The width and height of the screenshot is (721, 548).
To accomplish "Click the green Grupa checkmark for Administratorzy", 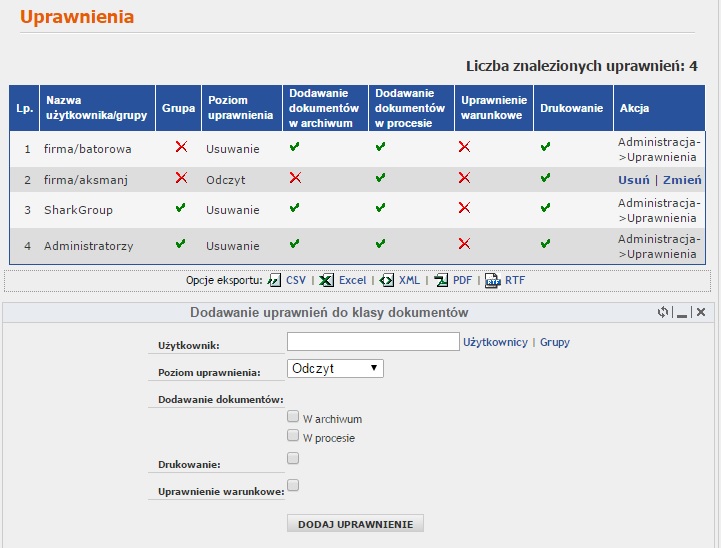I will (x=181, y=243).
